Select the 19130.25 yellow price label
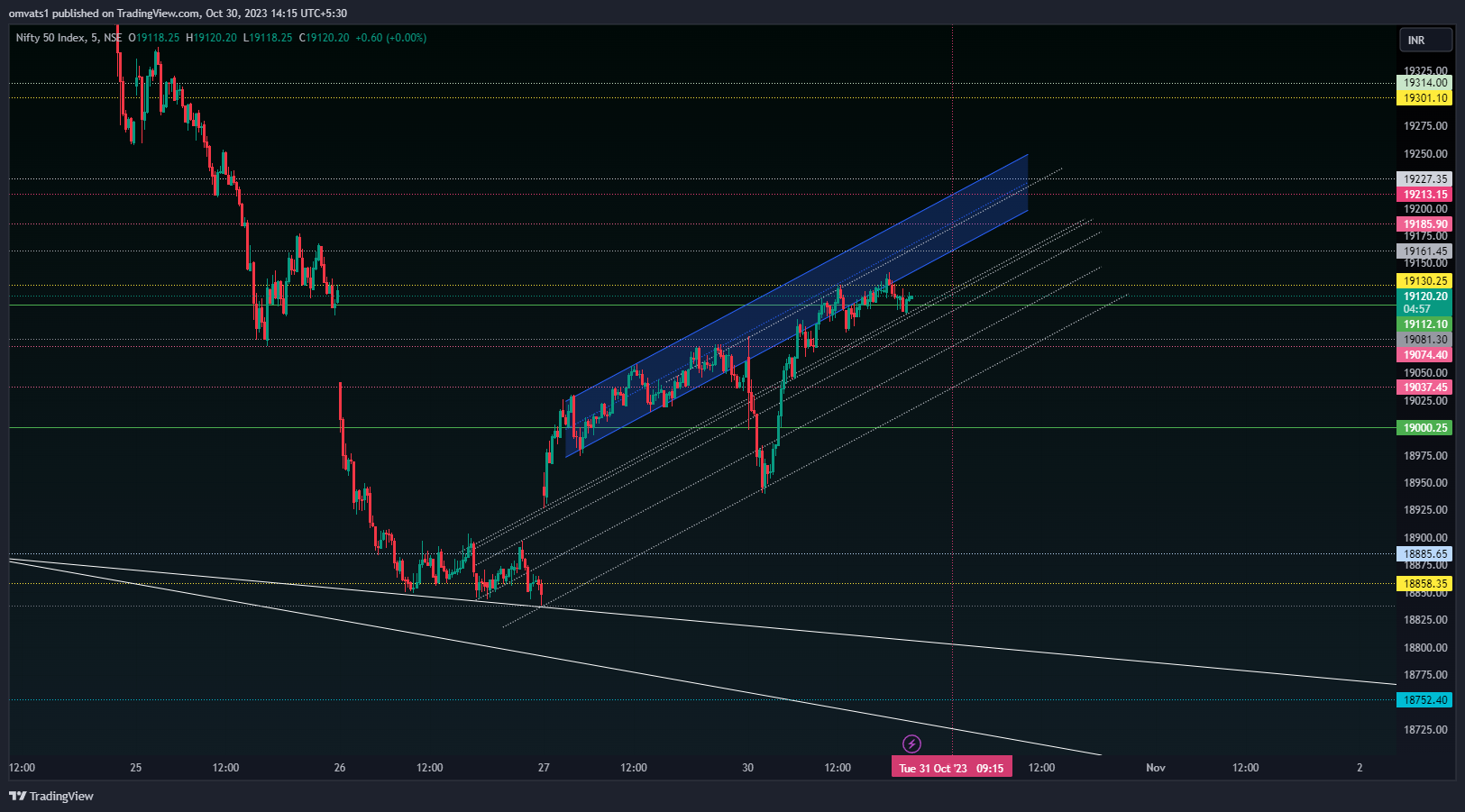Viewport: 1465px width, 812px height. 1424,281
